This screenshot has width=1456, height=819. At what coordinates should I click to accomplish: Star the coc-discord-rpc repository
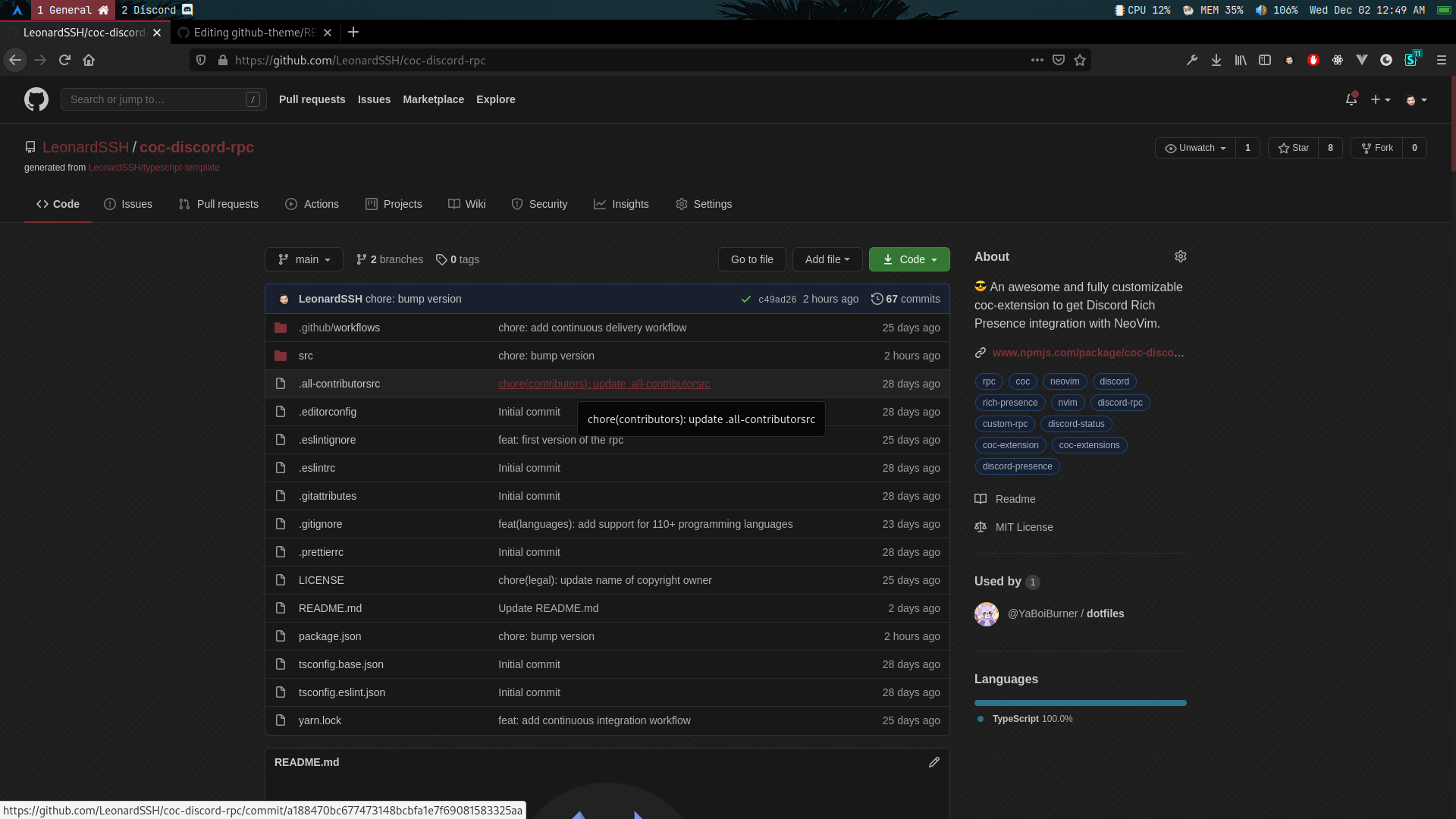click(1294, 148)
